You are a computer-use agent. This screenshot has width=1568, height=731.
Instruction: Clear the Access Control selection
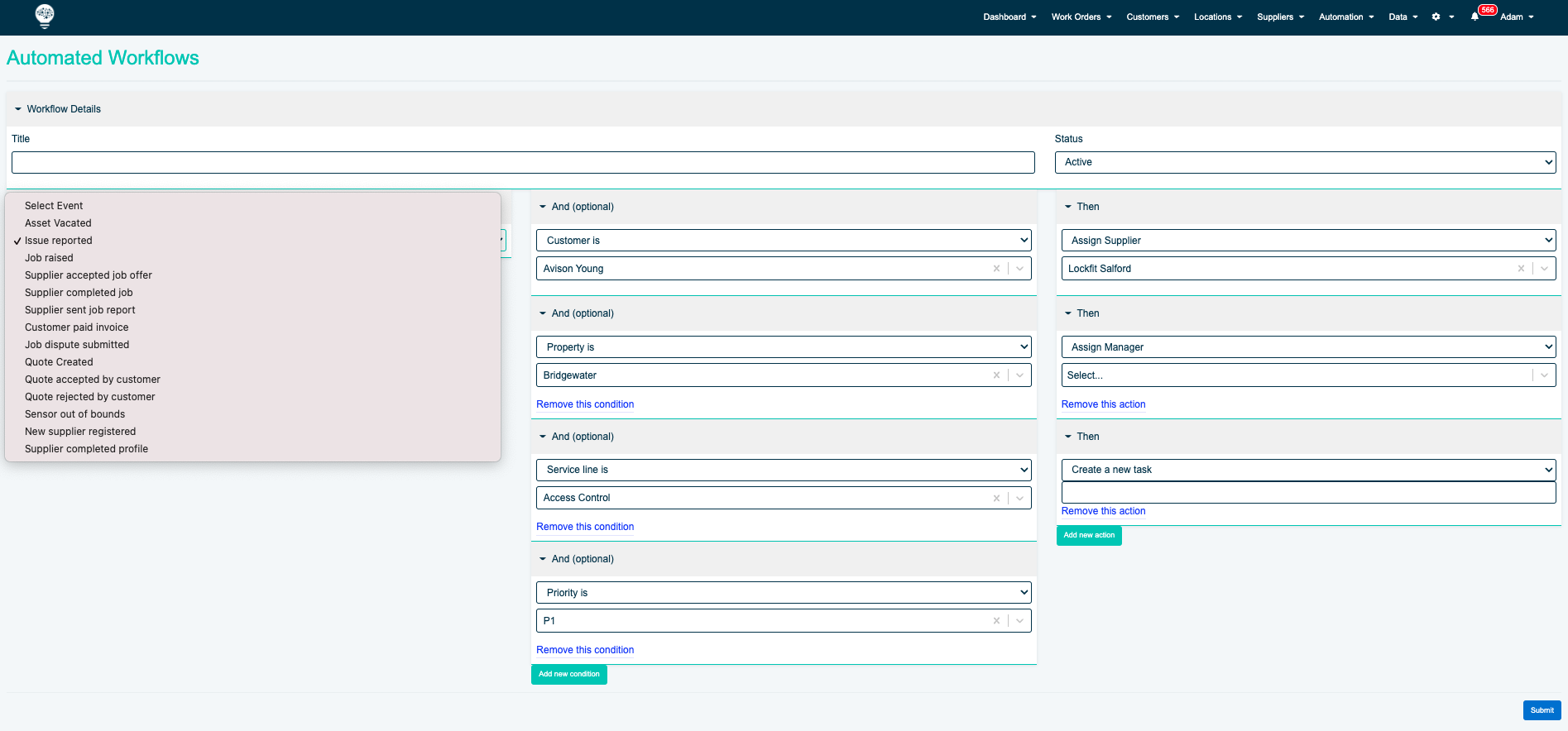pos(996,498)
